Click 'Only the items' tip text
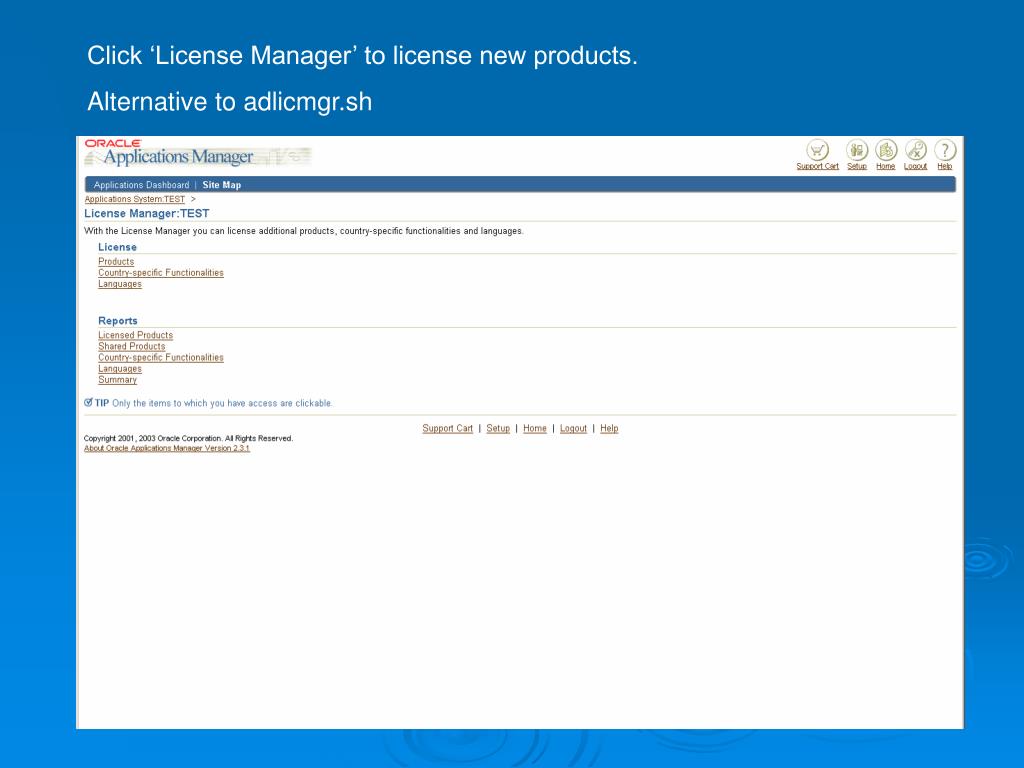The image size is (1024, 768). click(222, 403)
